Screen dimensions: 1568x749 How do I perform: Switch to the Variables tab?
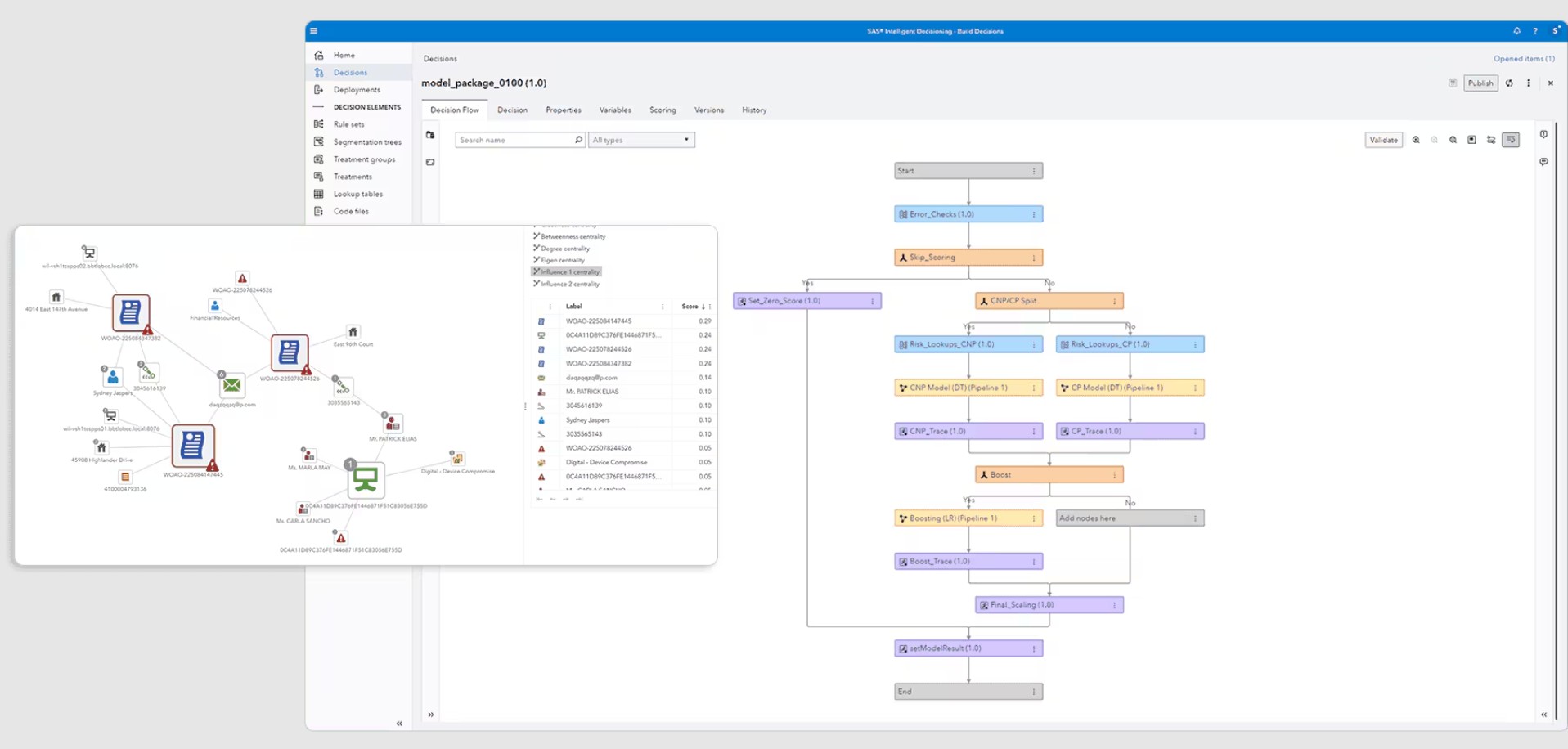[615, 110]
